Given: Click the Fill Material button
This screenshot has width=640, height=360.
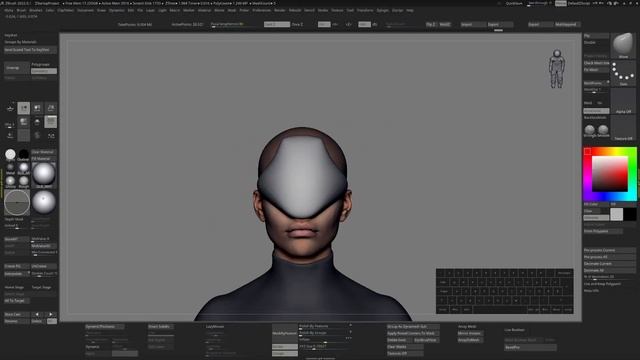Looking at the screenshot, I should point(44,158).
